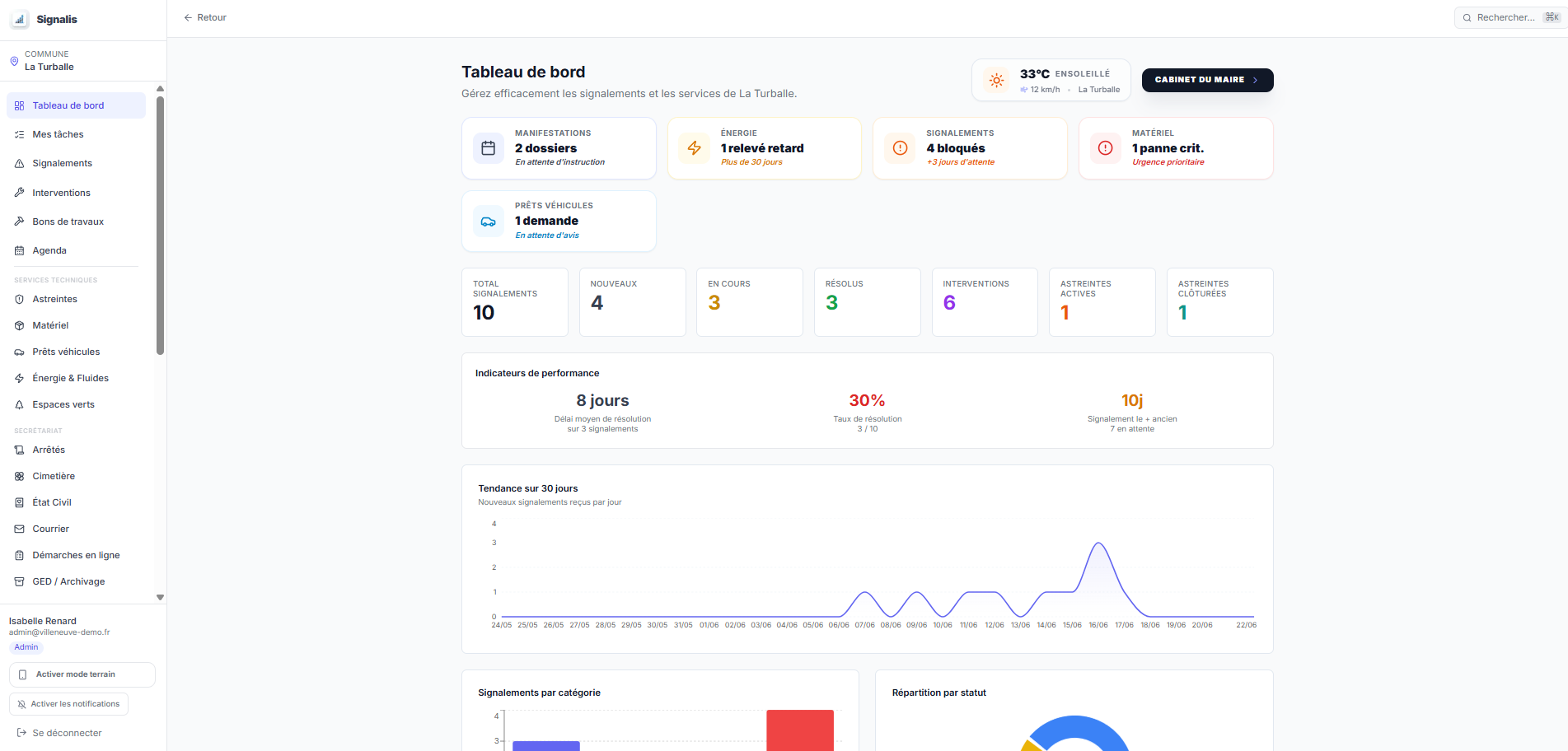
Task: Click the Manifestations calendar card icon
Action: pyautogui.click(x=489, y=148)
